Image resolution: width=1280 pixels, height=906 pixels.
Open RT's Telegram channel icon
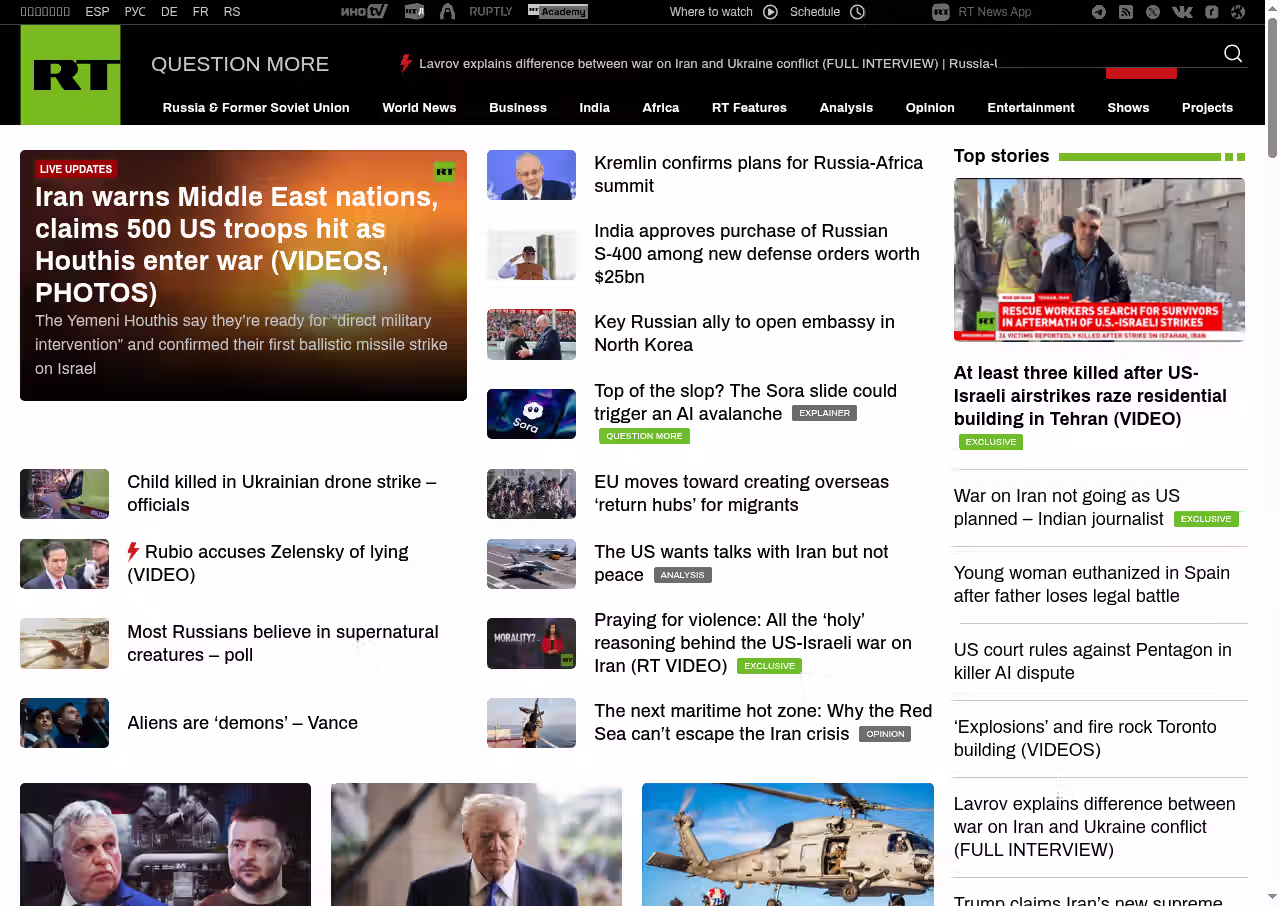tap(1099, 12)
